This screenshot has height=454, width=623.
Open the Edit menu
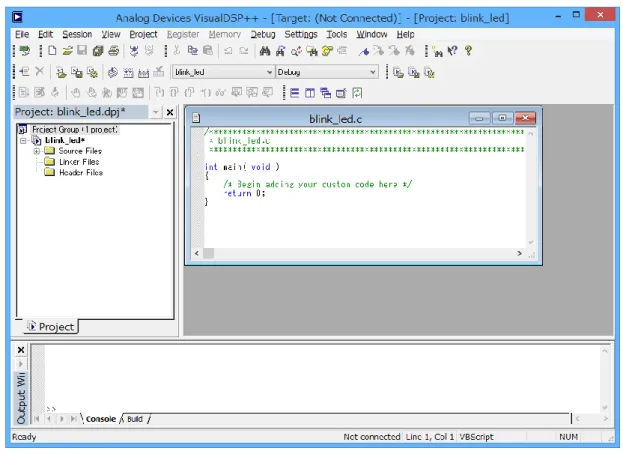45,35
